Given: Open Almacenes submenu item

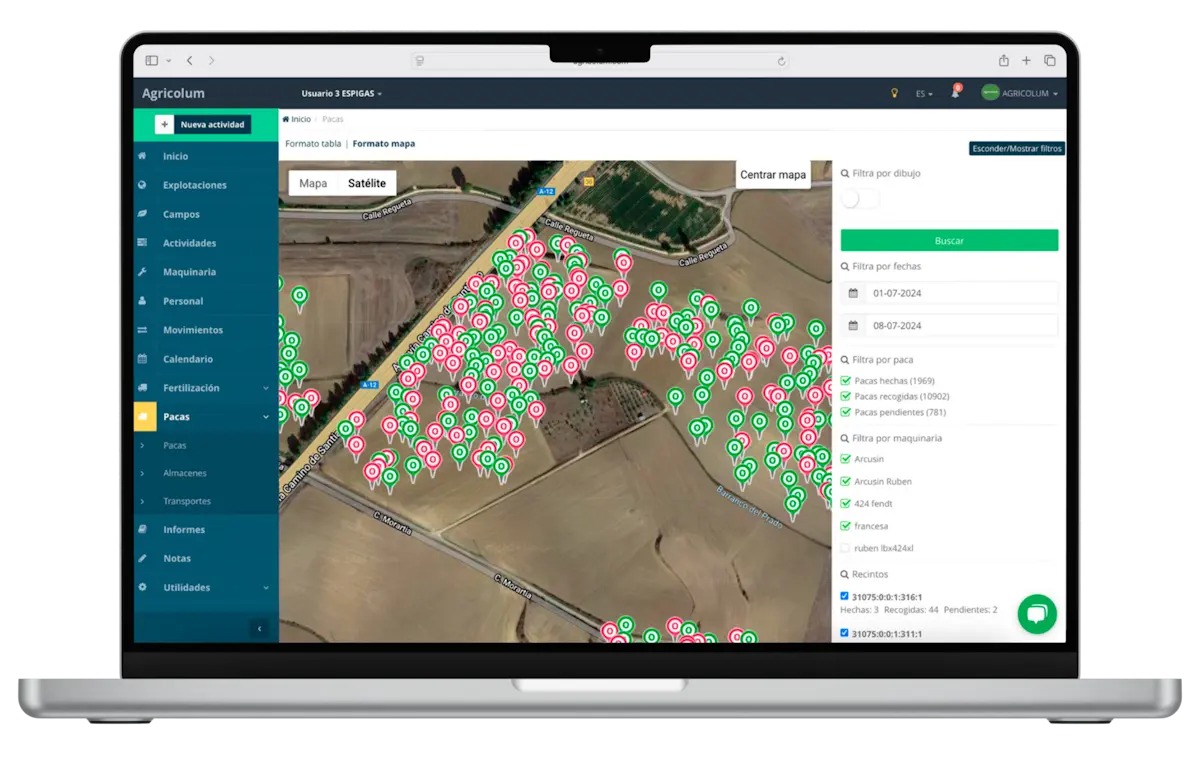Looking at the screenshot, I should click(185, 473).
